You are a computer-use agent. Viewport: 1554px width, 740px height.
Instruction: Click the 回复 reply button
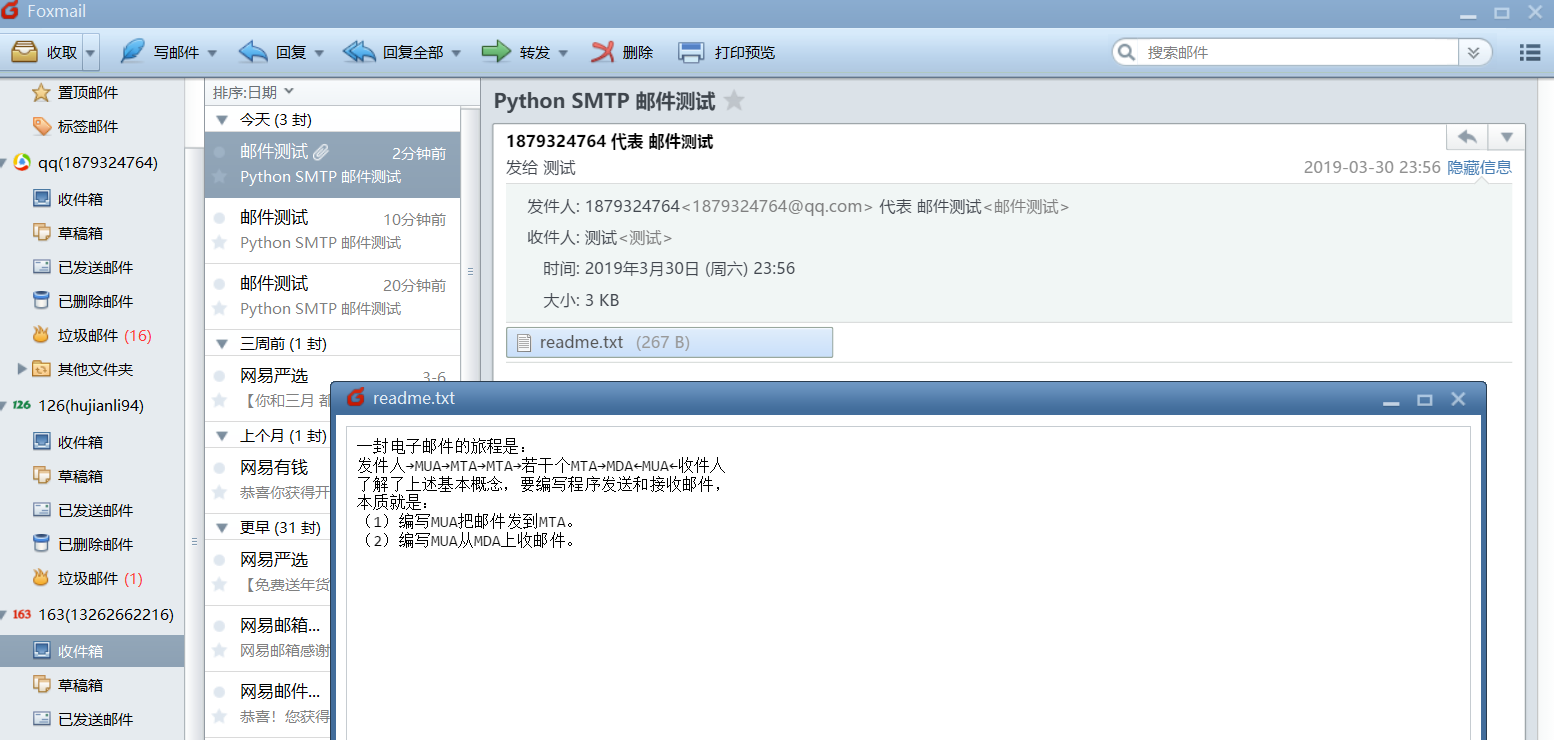click(273, 52)
